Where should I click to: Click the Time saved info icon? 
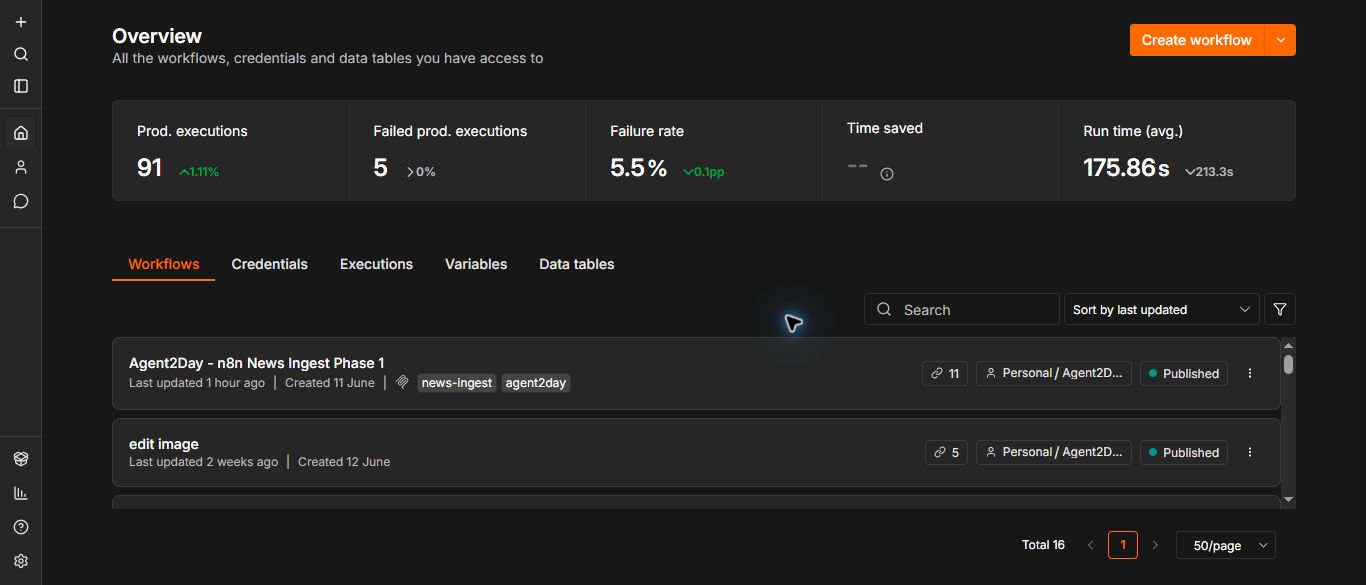coord(887,174)
